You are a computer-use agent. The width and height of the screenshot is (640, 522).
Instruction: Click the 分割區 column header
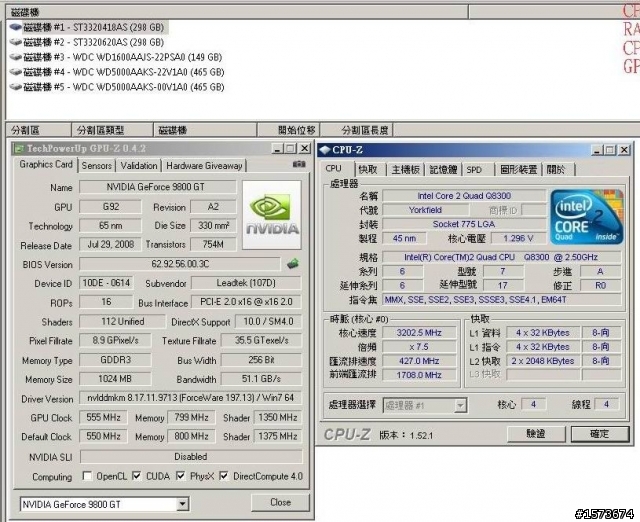click(39, 130)
